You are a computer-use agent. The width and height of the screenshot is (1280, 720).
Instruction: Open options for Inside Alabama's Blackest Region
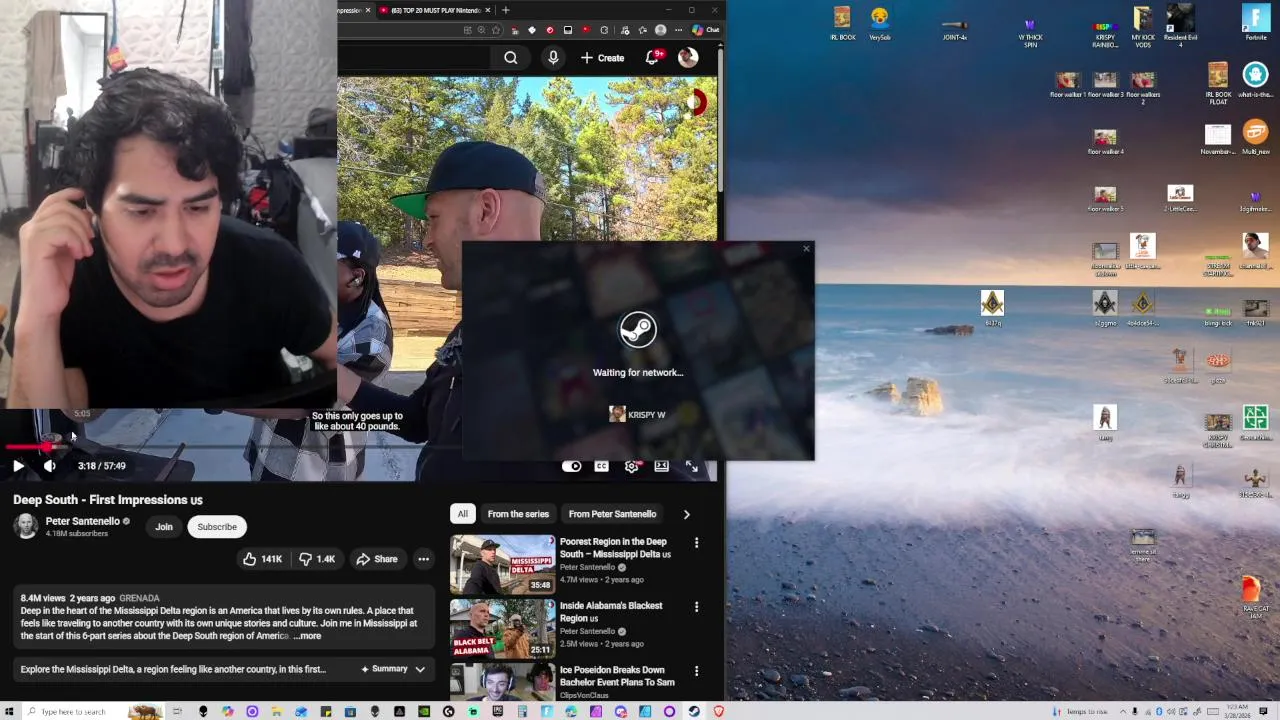point(696,607)
